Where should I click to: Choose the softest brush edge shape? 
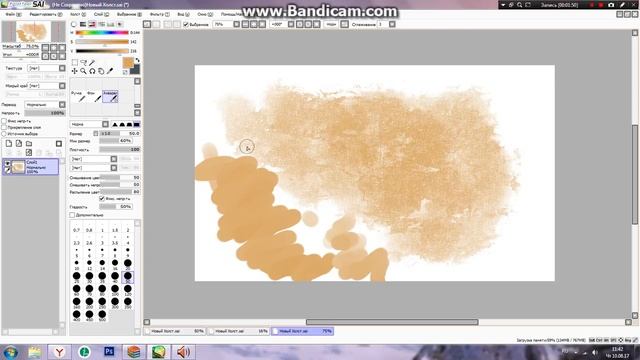[x=115, y=124]
